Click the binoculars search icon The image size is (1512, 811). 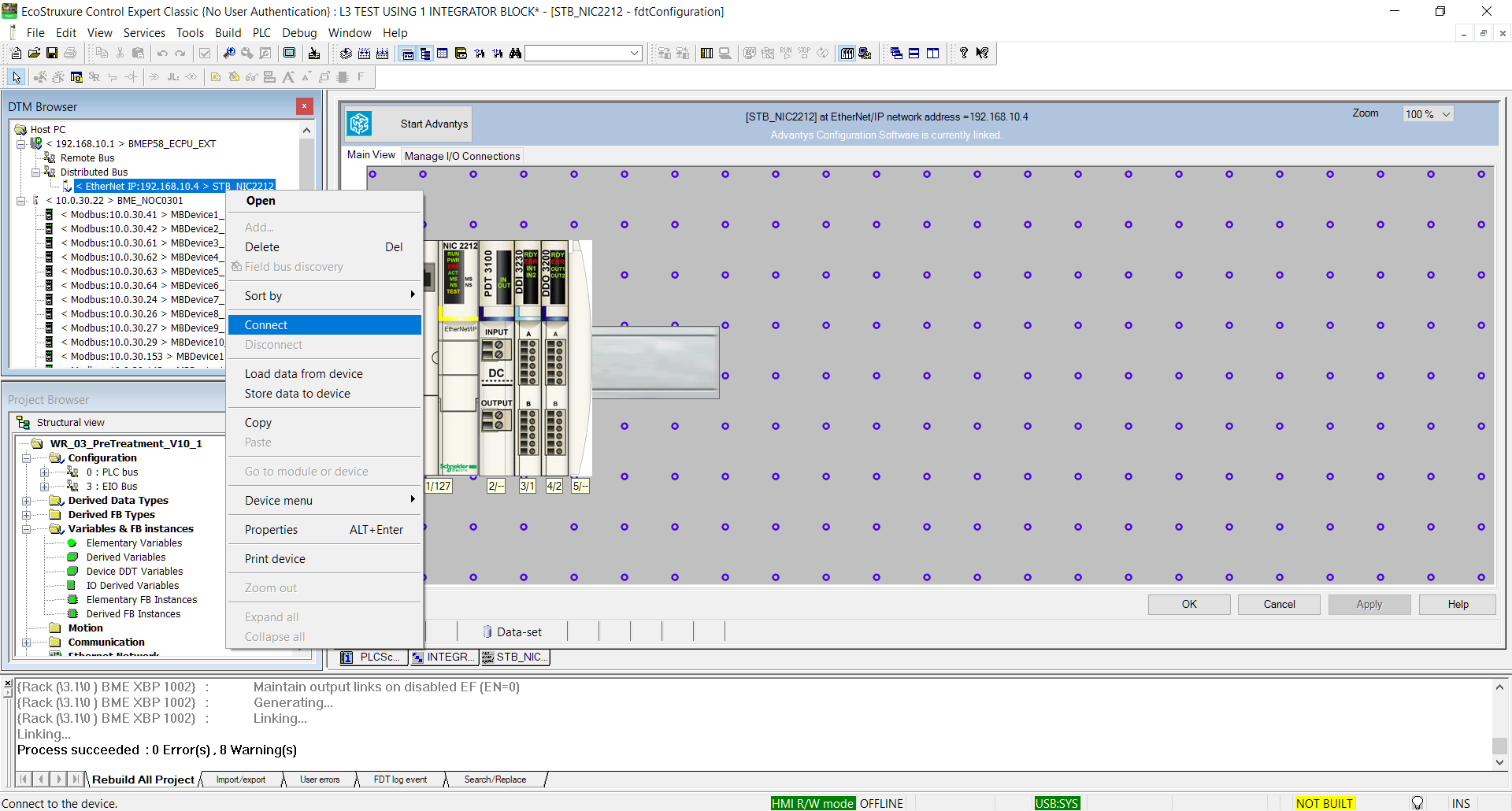coord(516,53)
